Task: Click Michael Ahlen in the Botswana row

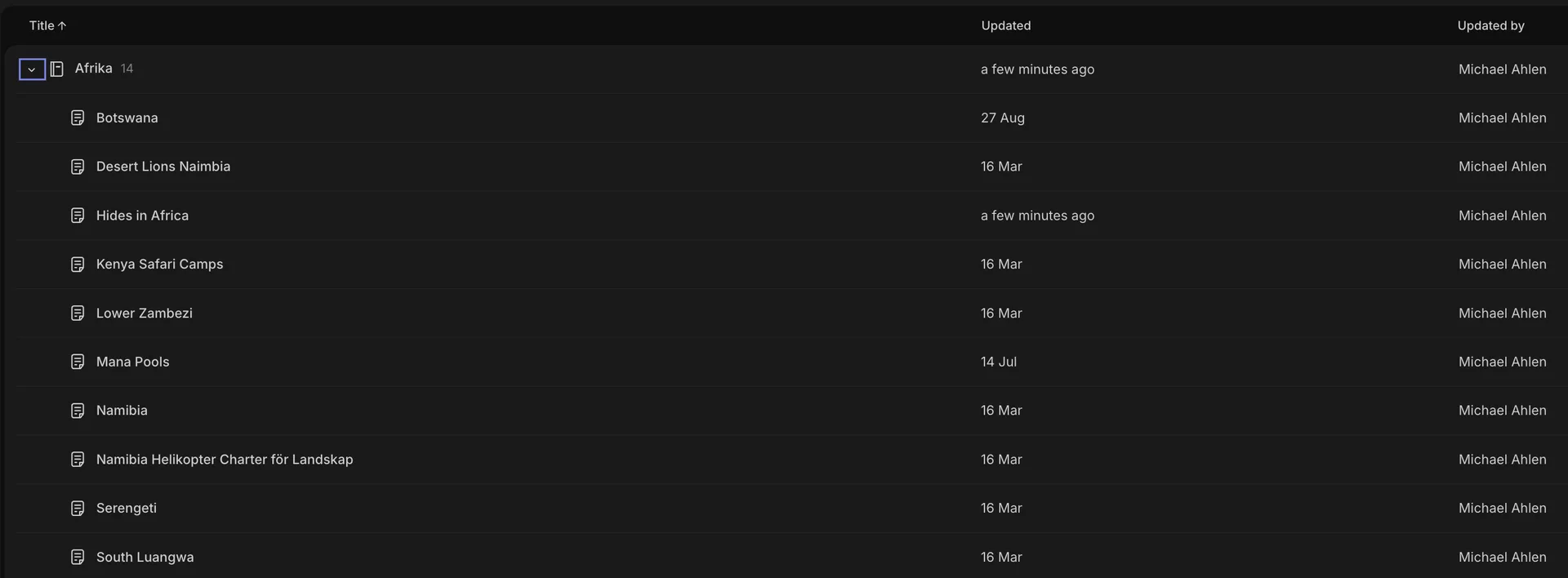Action: pos(1503,118)
